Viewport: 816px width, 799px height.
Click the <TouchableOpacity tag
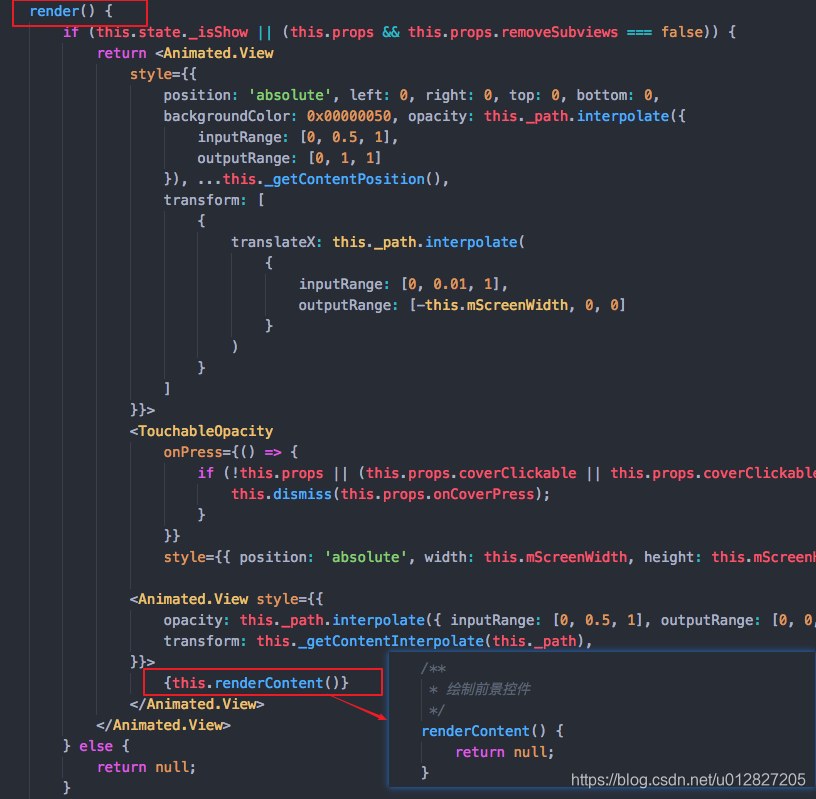pos(201,431)
